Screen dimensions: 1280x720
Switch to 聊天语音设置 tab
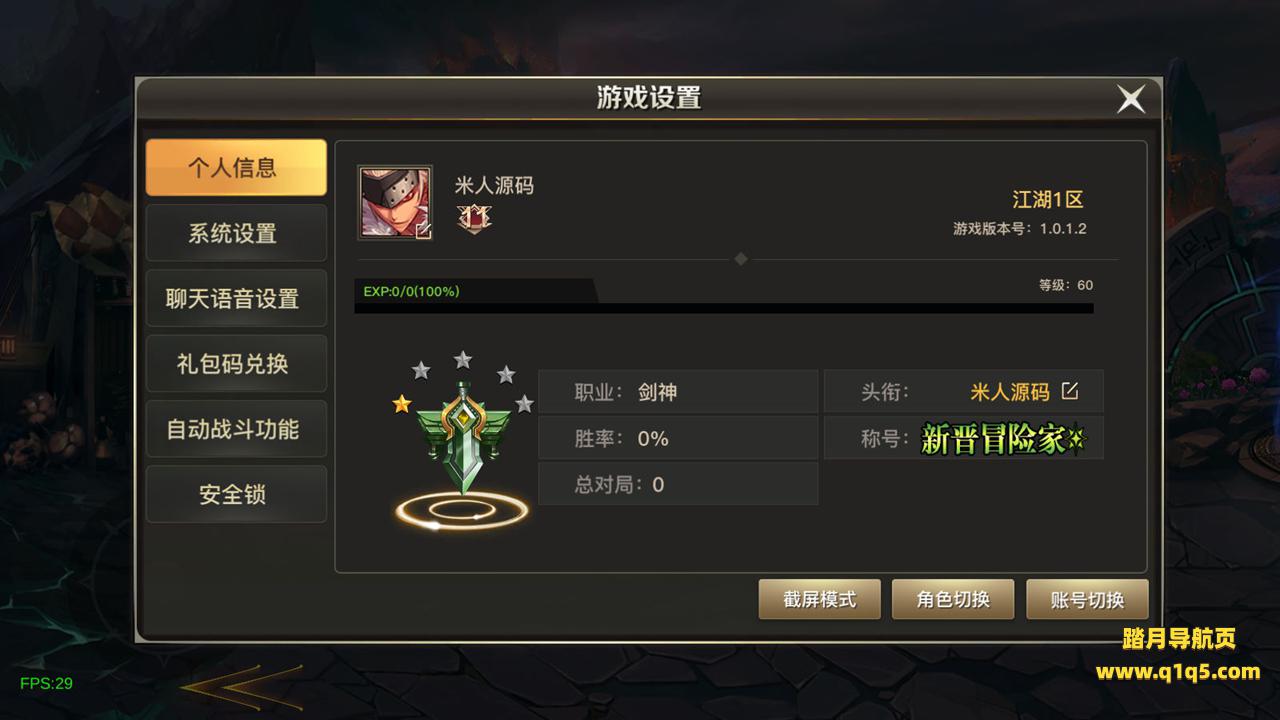pyautogui.click(x=236, y=298)
